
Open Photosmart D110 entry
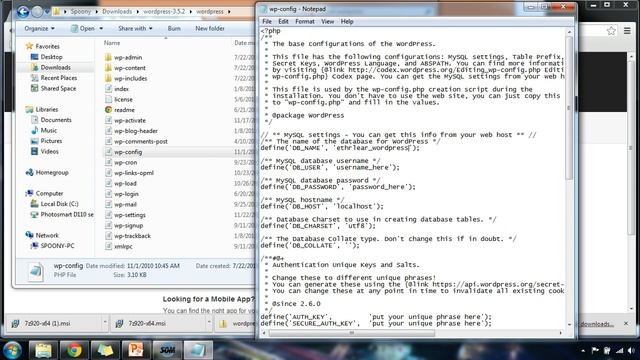tap(67, 214)
